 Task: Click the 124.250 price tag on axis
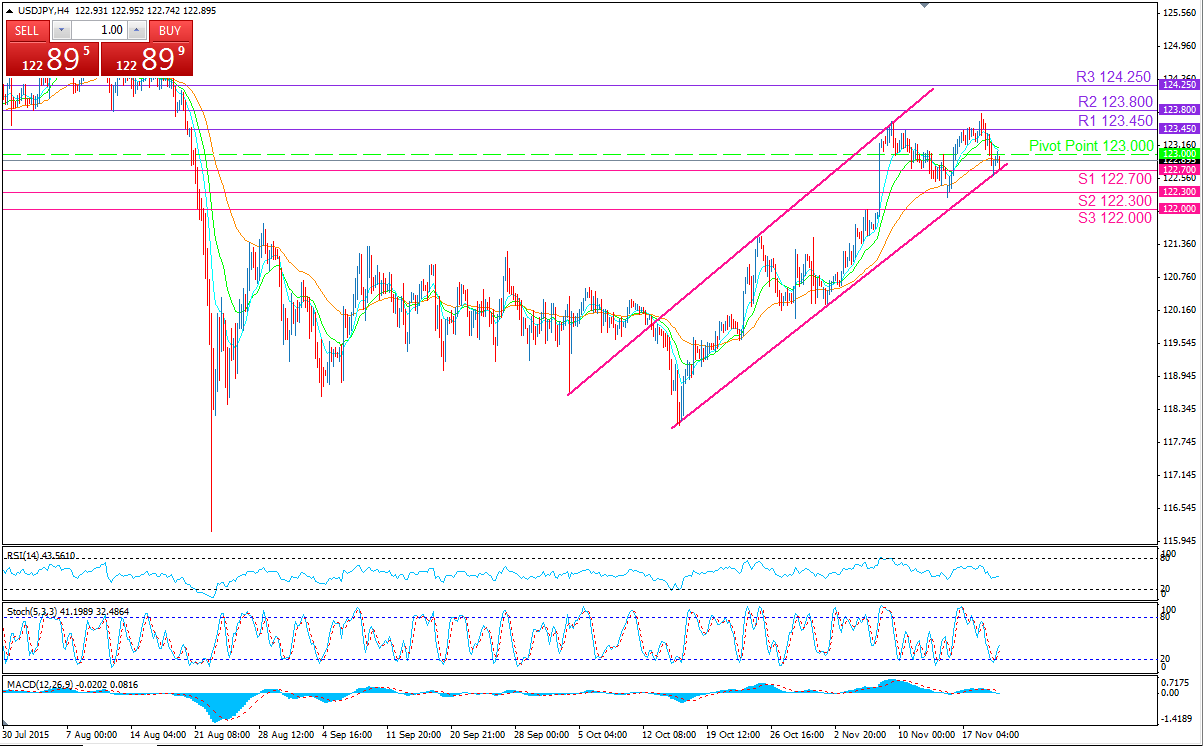point(1180,85)
